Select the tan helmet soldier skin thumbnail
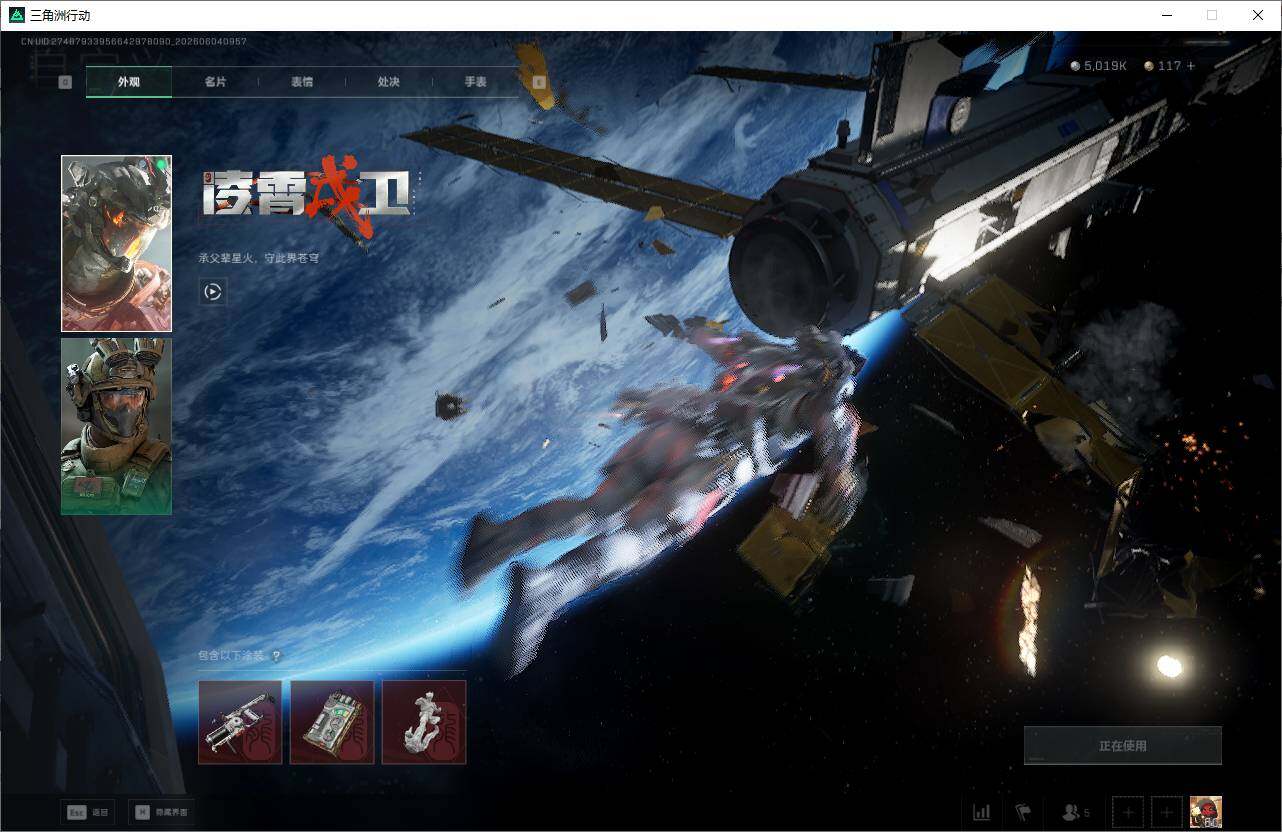Image resolution: width=1282 pixels, height=832 pixels. click(x=116, y=426)
